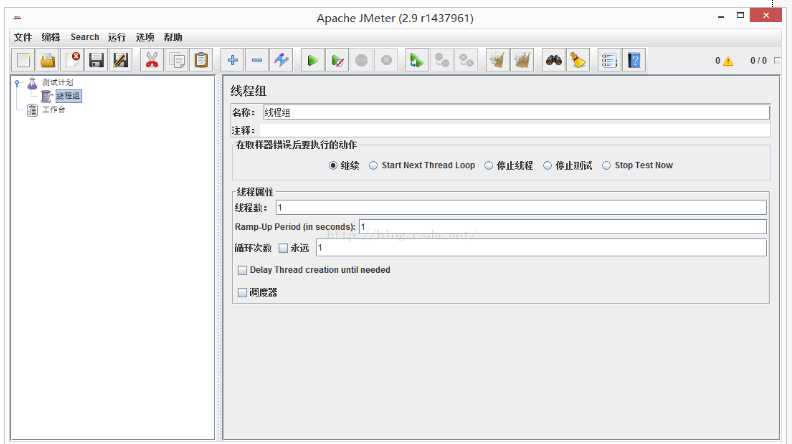Screen dimensions: 792x444
Task: Click the 0 / 0 thread counter
Action: tap(758, 61)
